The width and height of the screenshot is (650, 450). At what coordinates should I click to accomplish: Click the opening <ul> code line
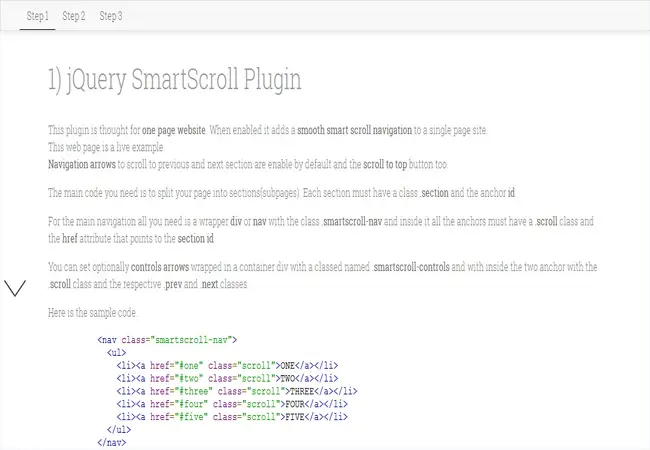(x=116, y=353)
